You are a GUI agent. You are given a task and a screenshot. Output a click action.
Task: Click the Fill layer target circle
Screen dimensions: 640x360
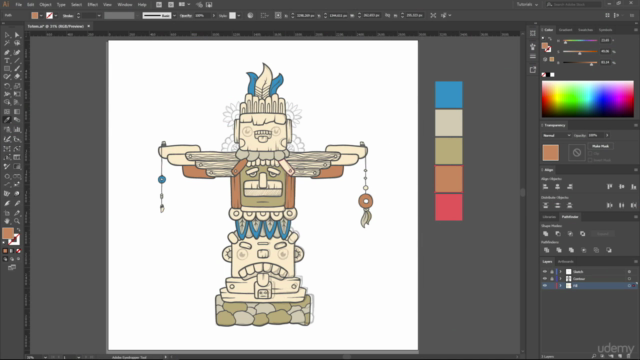(629, 286)
